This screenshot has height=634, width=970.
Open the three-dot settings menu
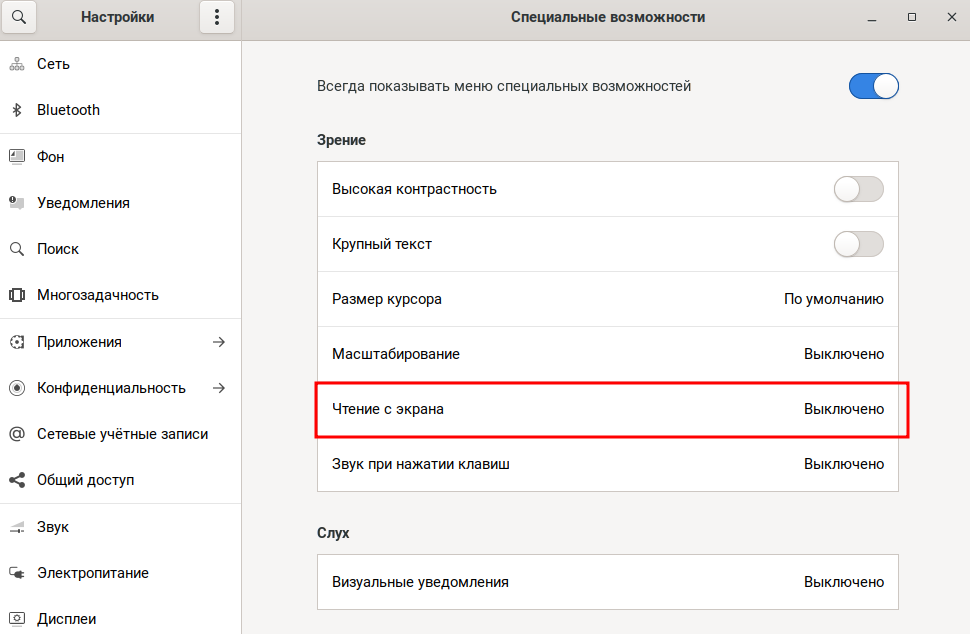[217, 17]
